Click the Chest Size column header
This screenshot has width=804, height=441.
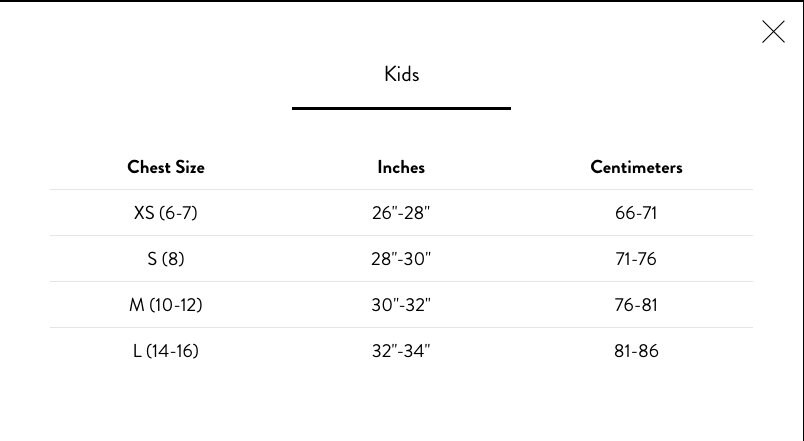click(166, 167)
